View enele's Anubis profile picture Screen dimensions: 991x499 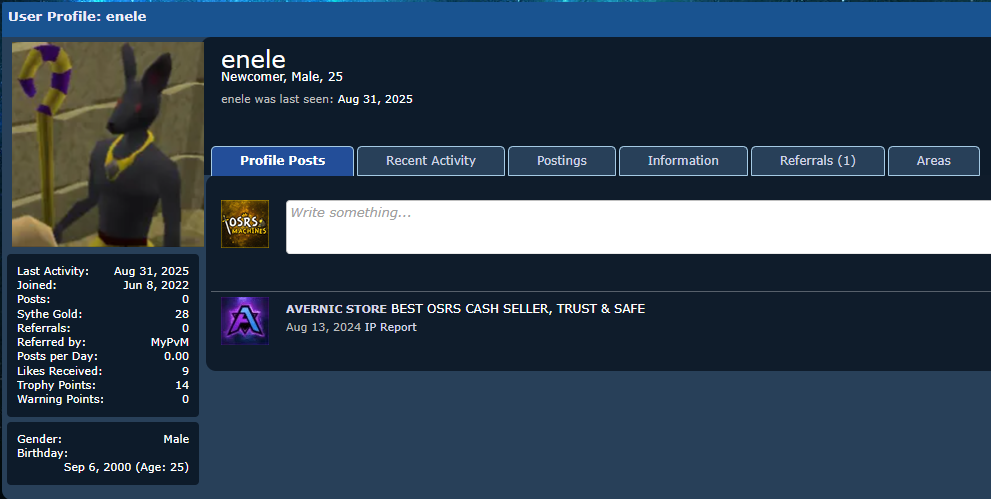click(x=107, y=144)
